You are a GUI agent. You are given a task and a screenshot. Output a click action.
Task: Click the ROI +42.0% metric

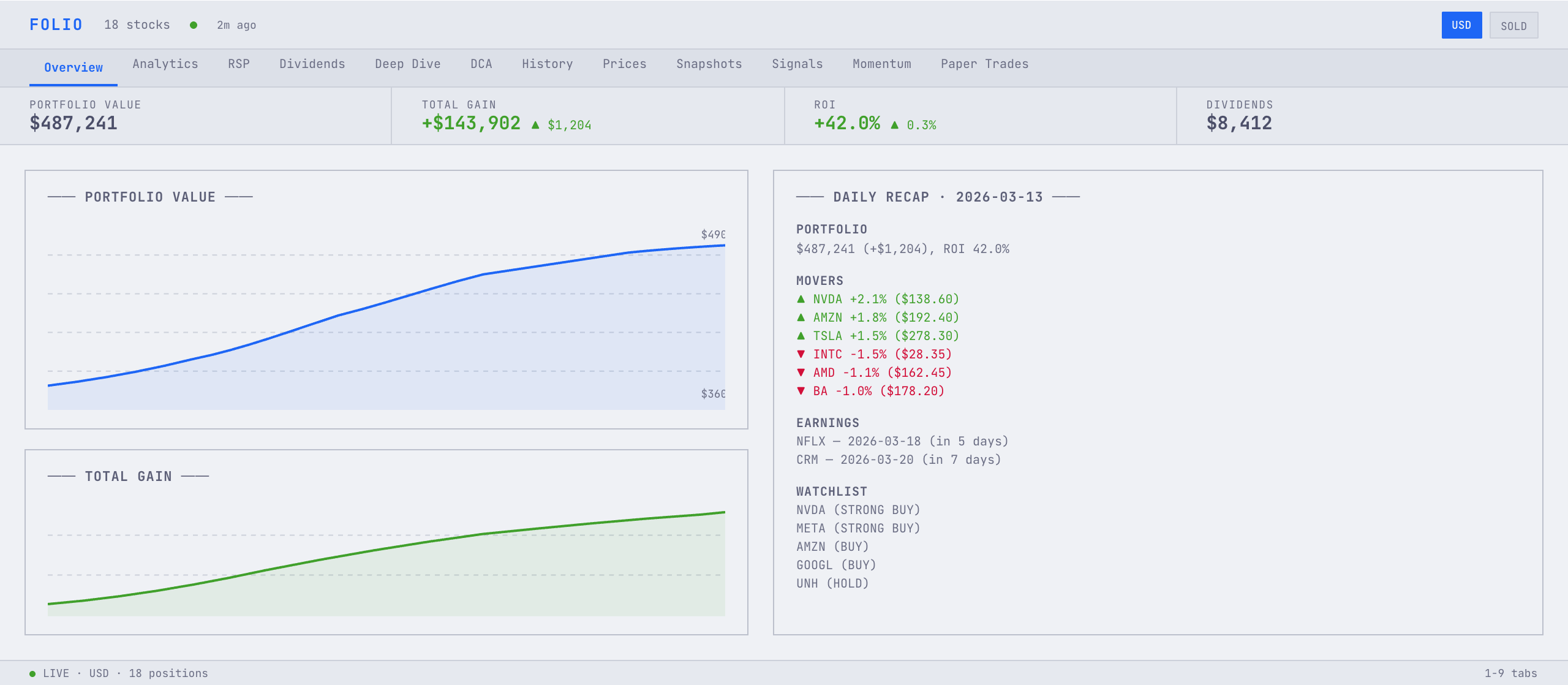coord(846,123)
